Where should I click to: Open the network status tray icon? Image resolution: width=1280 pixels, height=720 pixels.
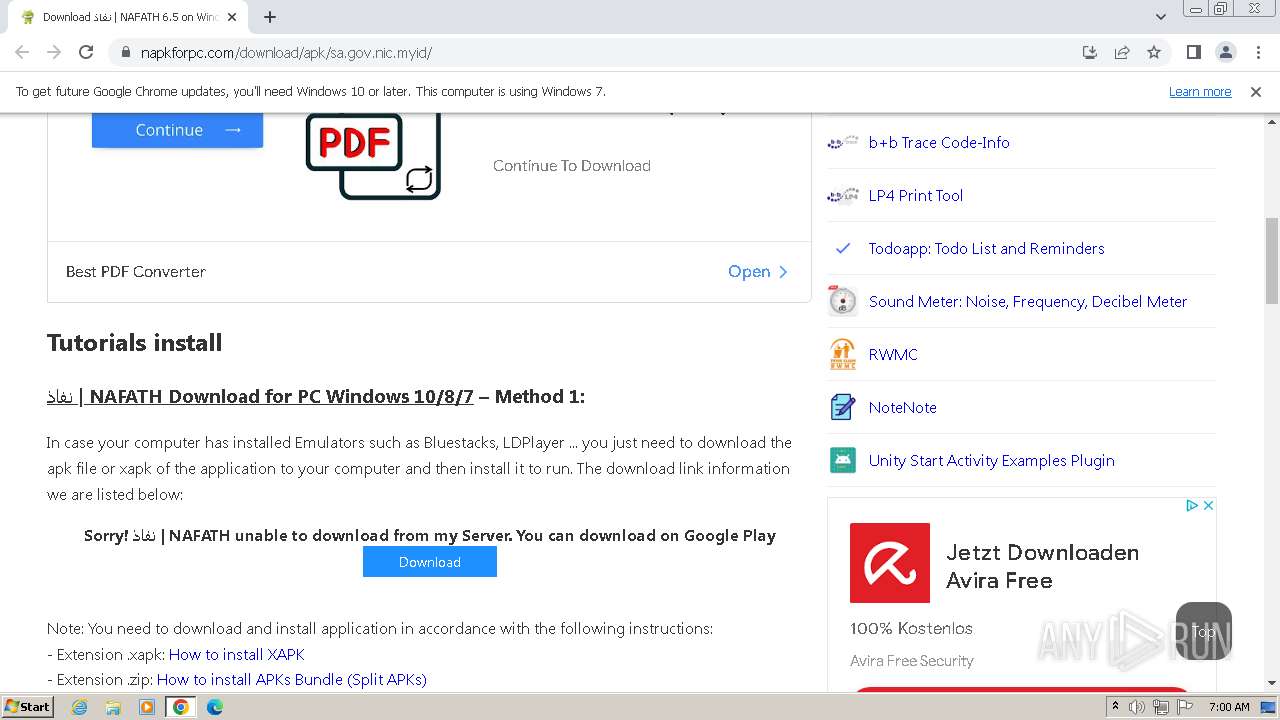point(1161,707)
